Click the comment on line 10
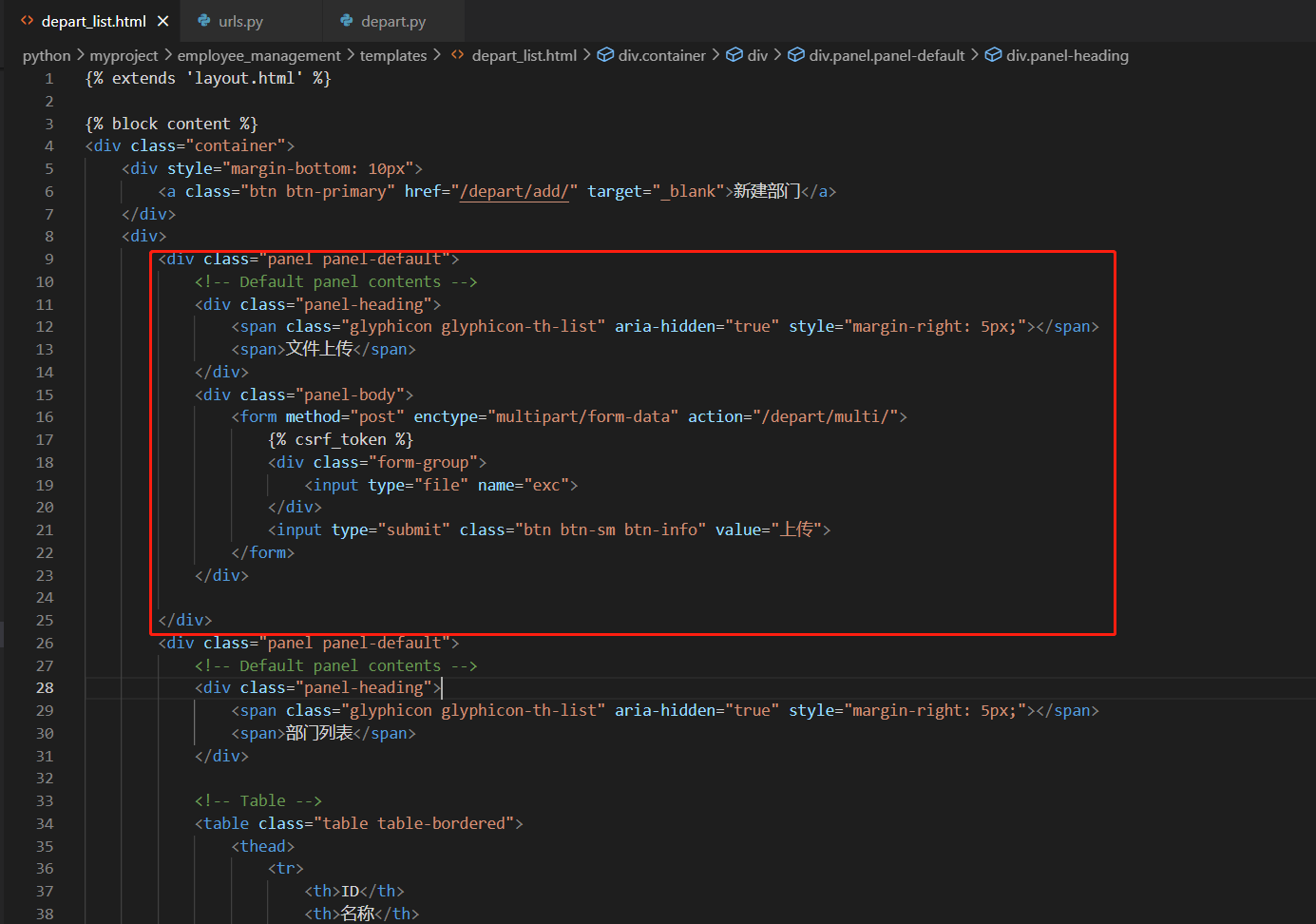The image size is (1316, 924). 336,281
